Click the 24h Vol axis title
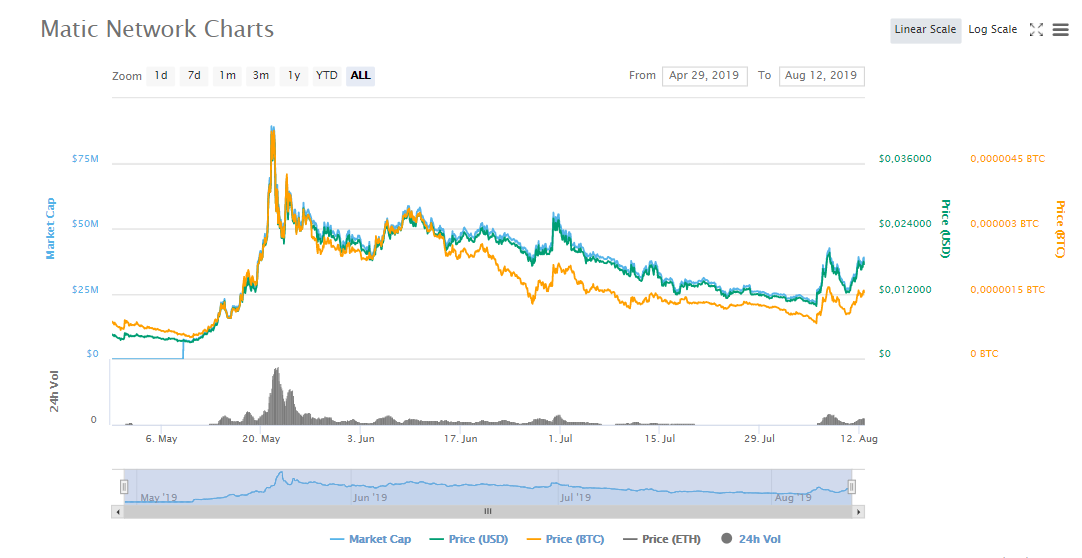 click(54, 391)
